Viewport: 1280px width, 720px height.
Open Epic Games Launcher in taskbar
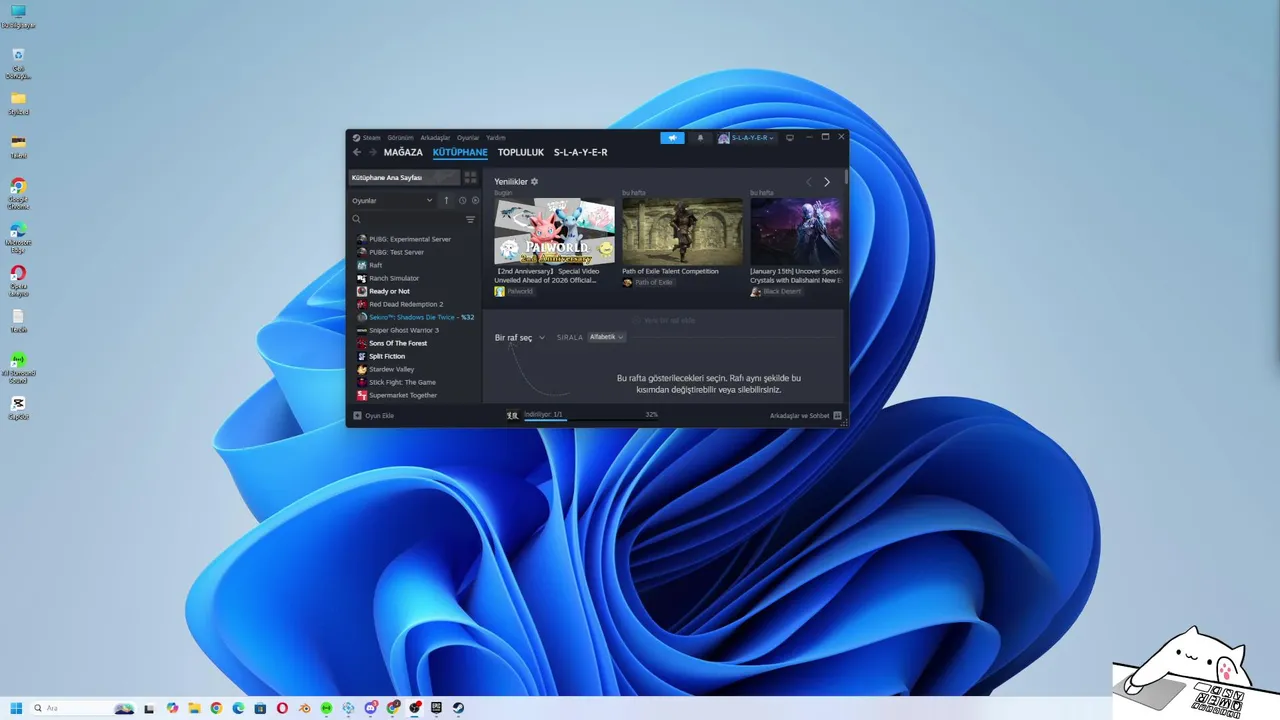coord(436,708)
